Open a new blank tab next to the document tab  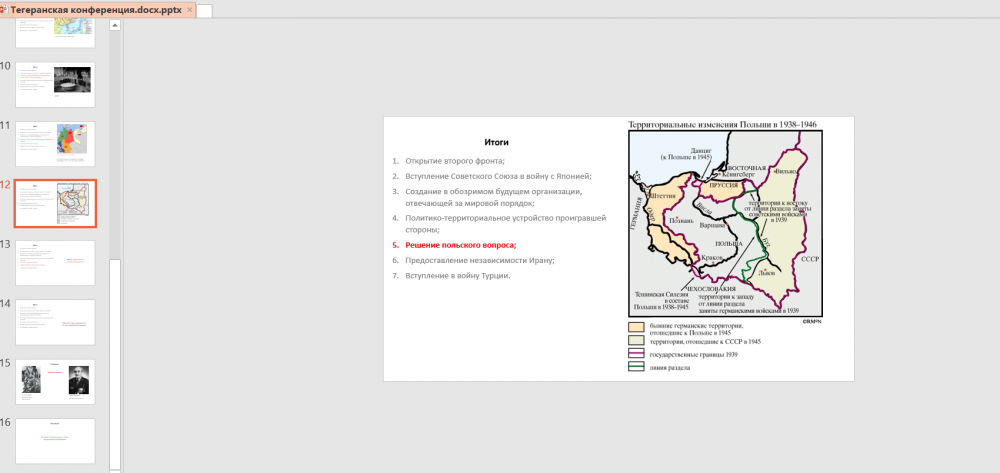(x=204, y=10)
